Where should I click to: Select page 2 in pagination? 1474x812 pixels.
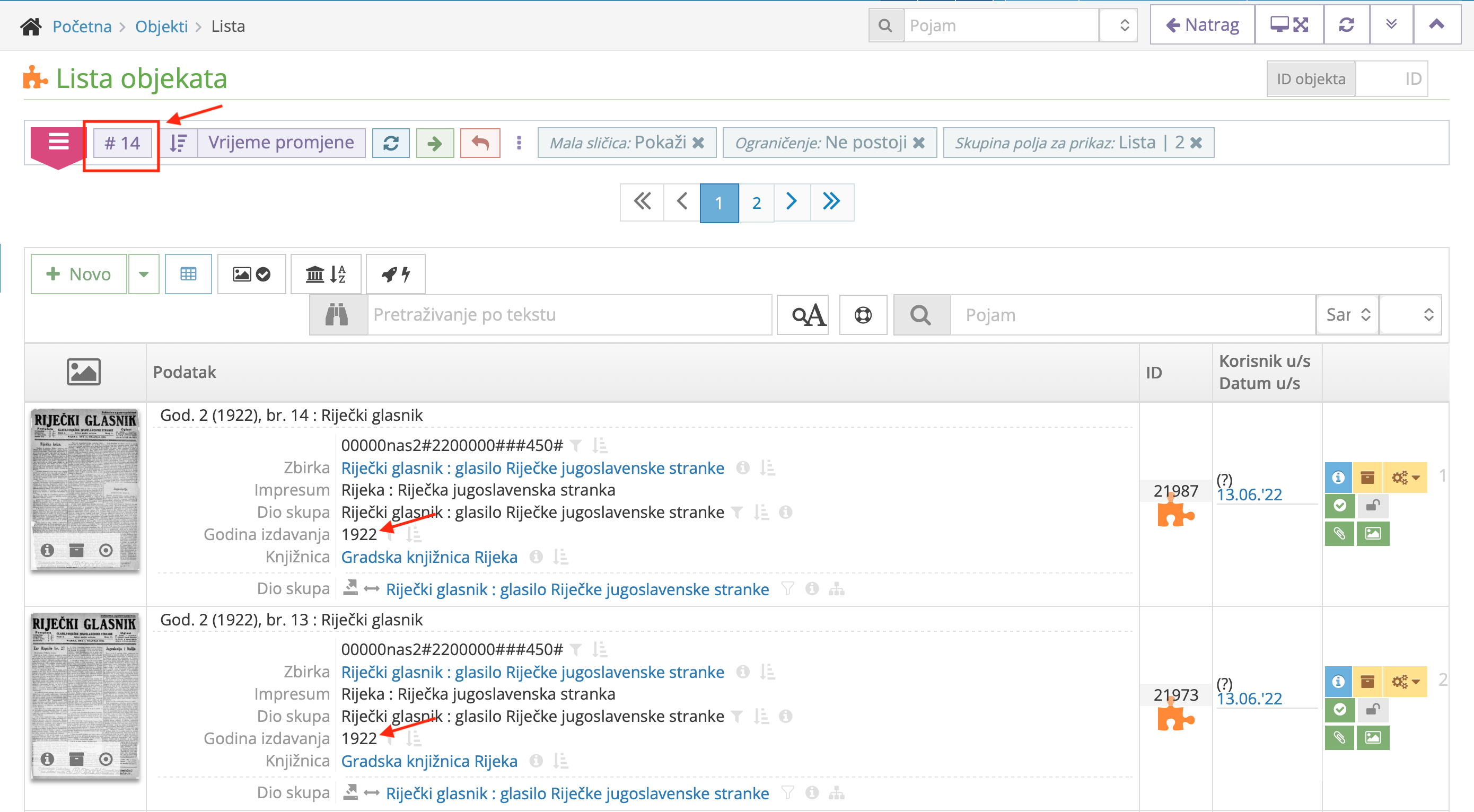pos(757,202)
